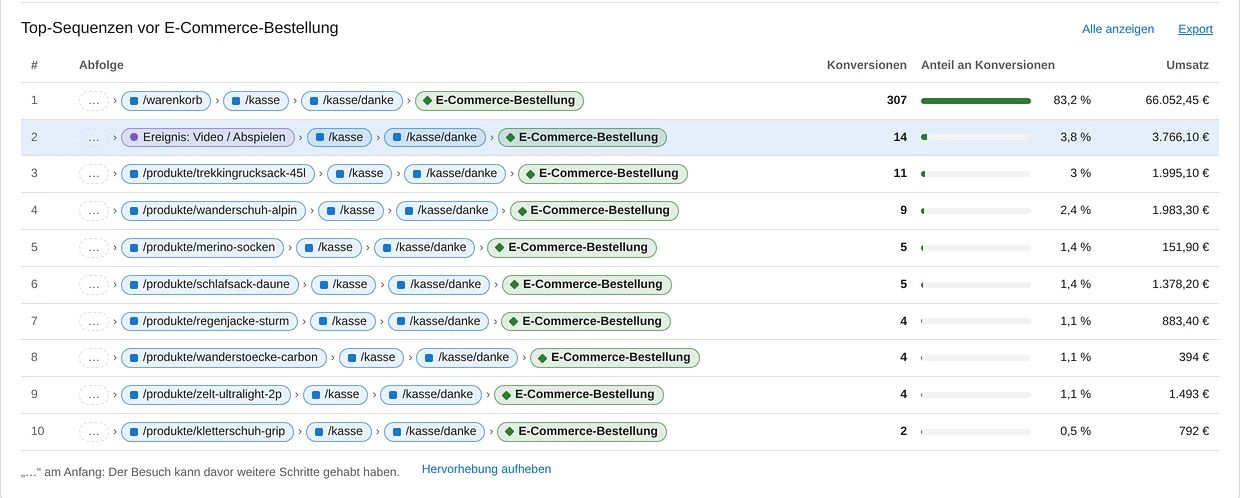Expand the ellipsis chip in the wanderschuh-alpin row
This screenshot has width=1240, height=498.
(x=94, y=210)
